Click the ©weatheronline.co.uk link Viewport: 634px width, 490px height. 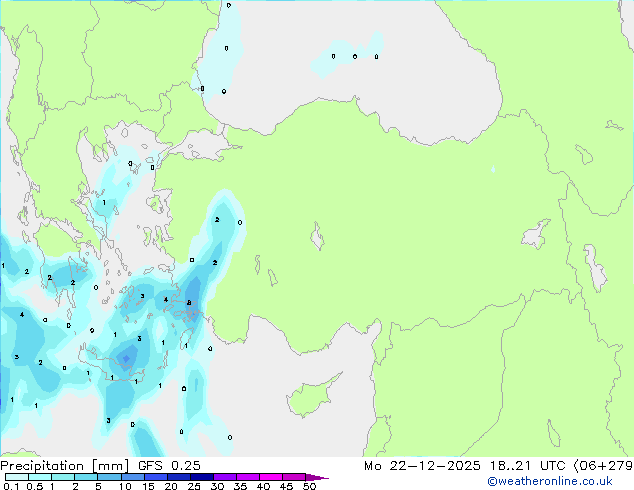coord(549,481)
